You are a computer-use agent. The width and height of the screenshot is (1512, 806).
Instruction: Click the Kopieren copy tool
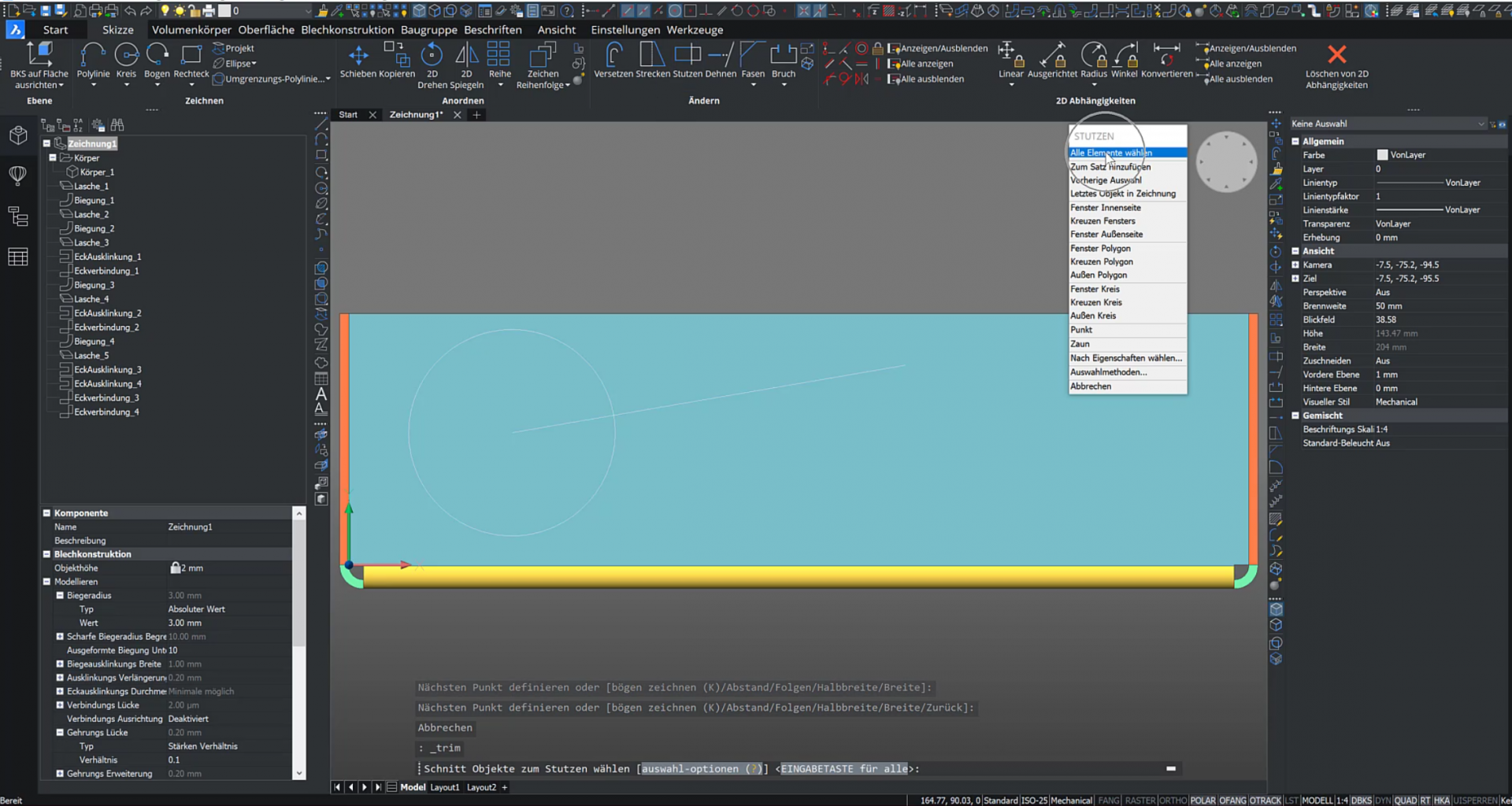[397, 61]
